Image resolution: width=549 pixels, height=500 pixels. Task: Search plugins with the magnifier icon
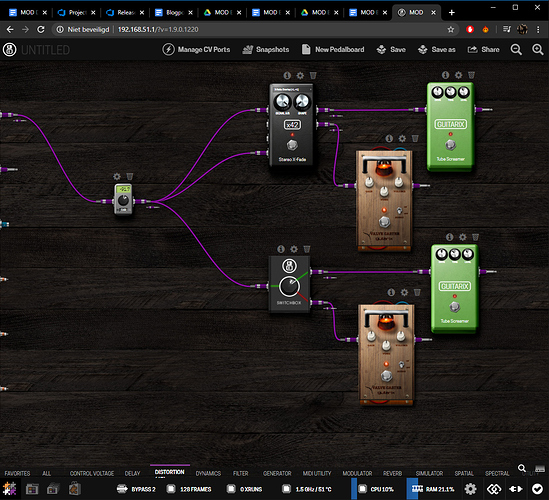click(x=521, y=468)
